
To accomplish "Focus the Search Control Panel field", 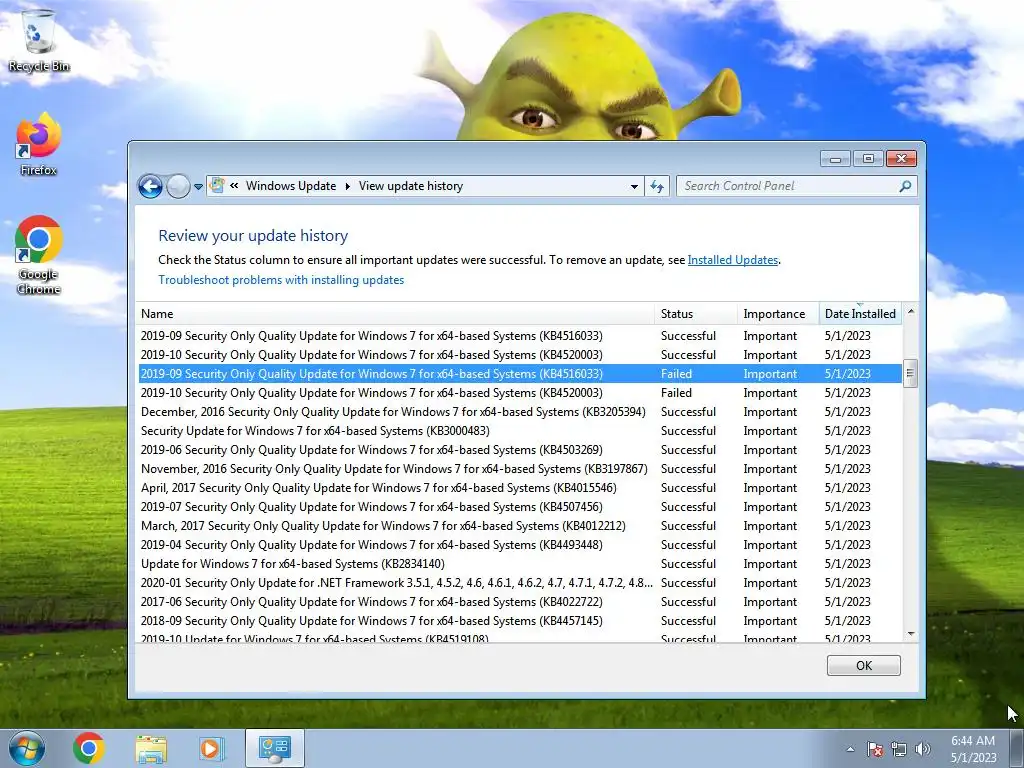I will point(796,186).
